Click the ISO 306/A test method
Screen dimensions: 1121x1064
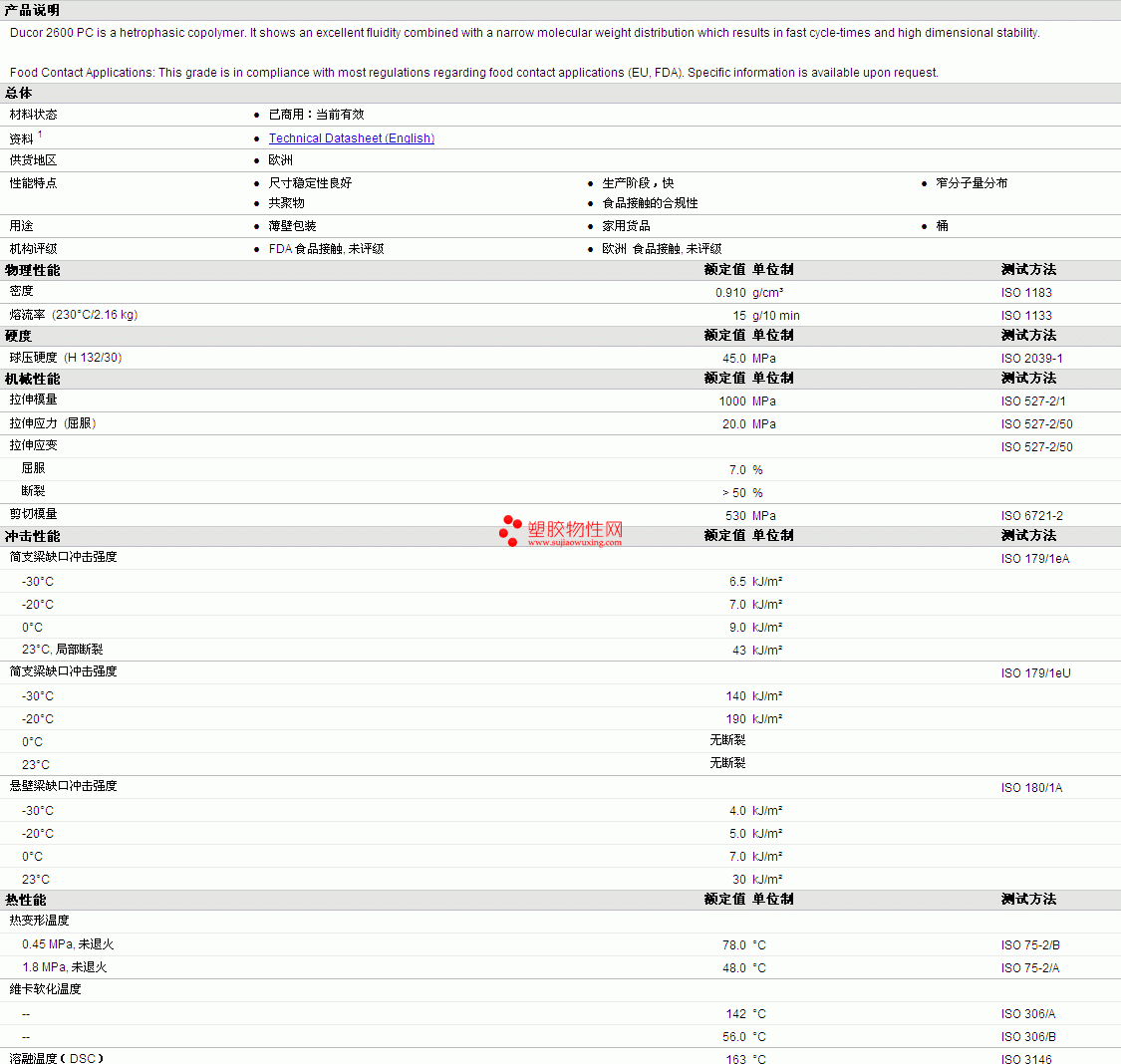(x=1028, y=1013)
